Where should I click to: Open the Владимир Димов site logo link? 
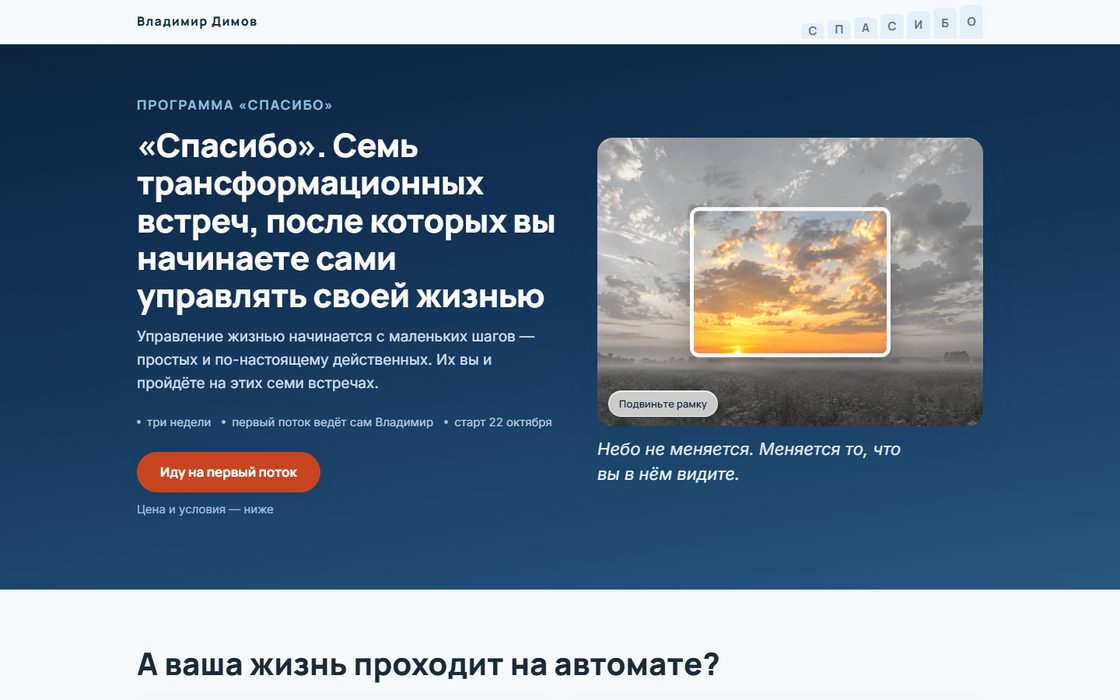point(196,21)
